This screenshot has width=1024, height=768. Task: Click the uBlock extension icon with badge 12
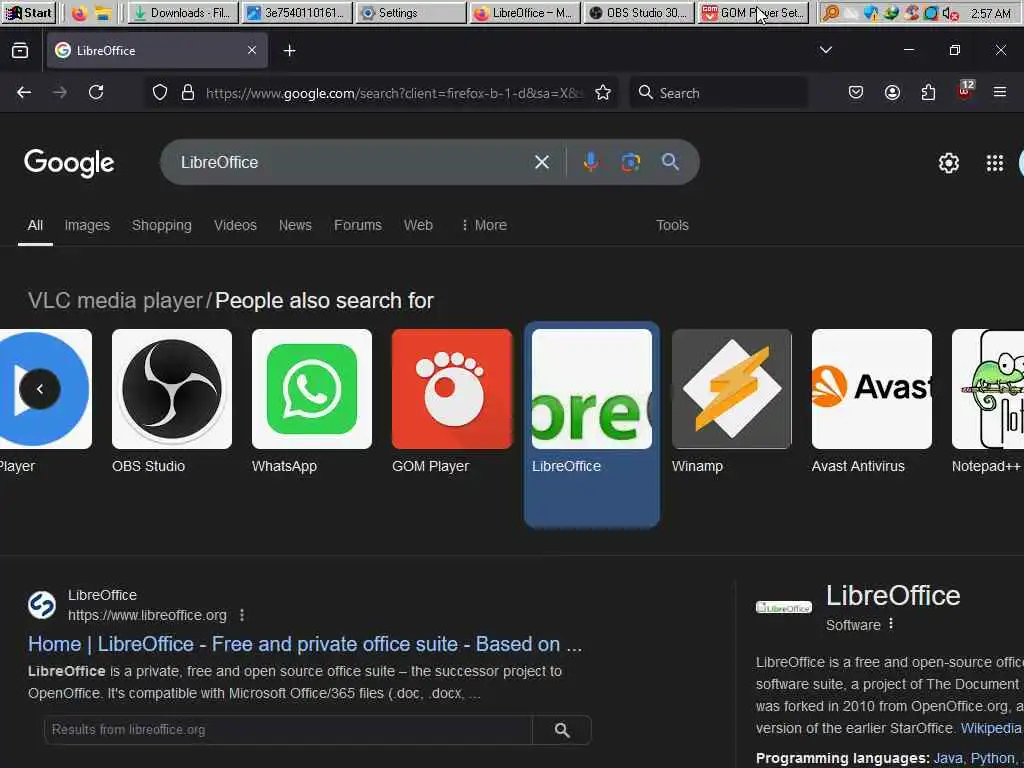965,90
